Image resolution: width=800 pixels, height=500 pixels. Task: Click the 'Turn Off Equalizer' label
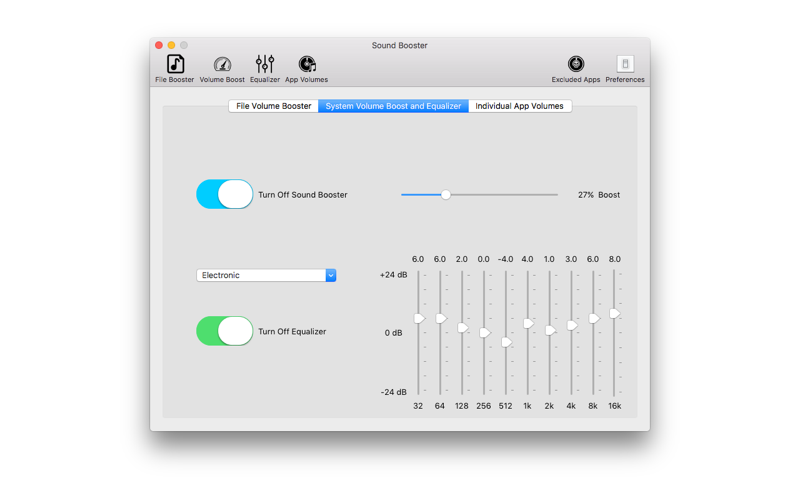292,332
